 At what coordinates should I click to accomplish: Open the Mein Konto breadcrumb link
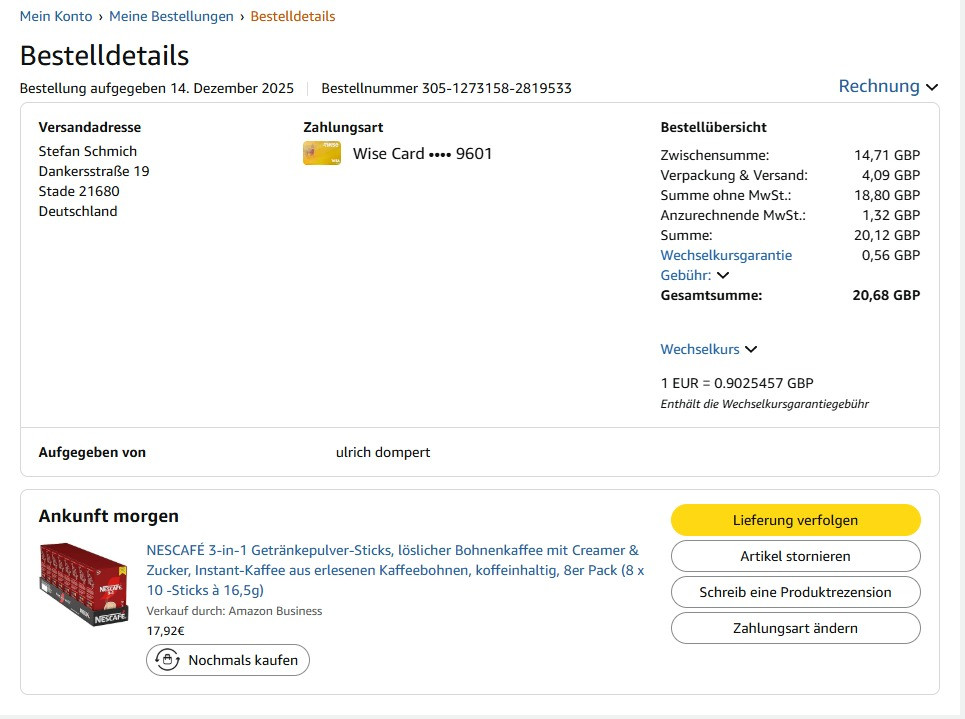(x=56, y=17)
